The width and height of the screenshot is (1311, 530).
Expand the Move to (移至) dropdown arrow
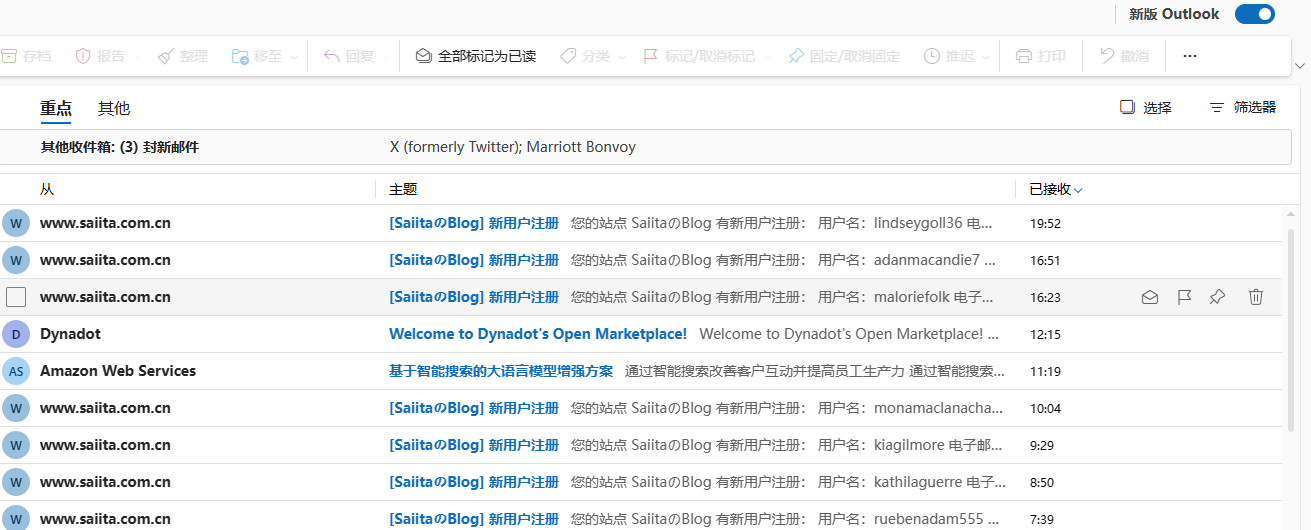tap(294, 57)
